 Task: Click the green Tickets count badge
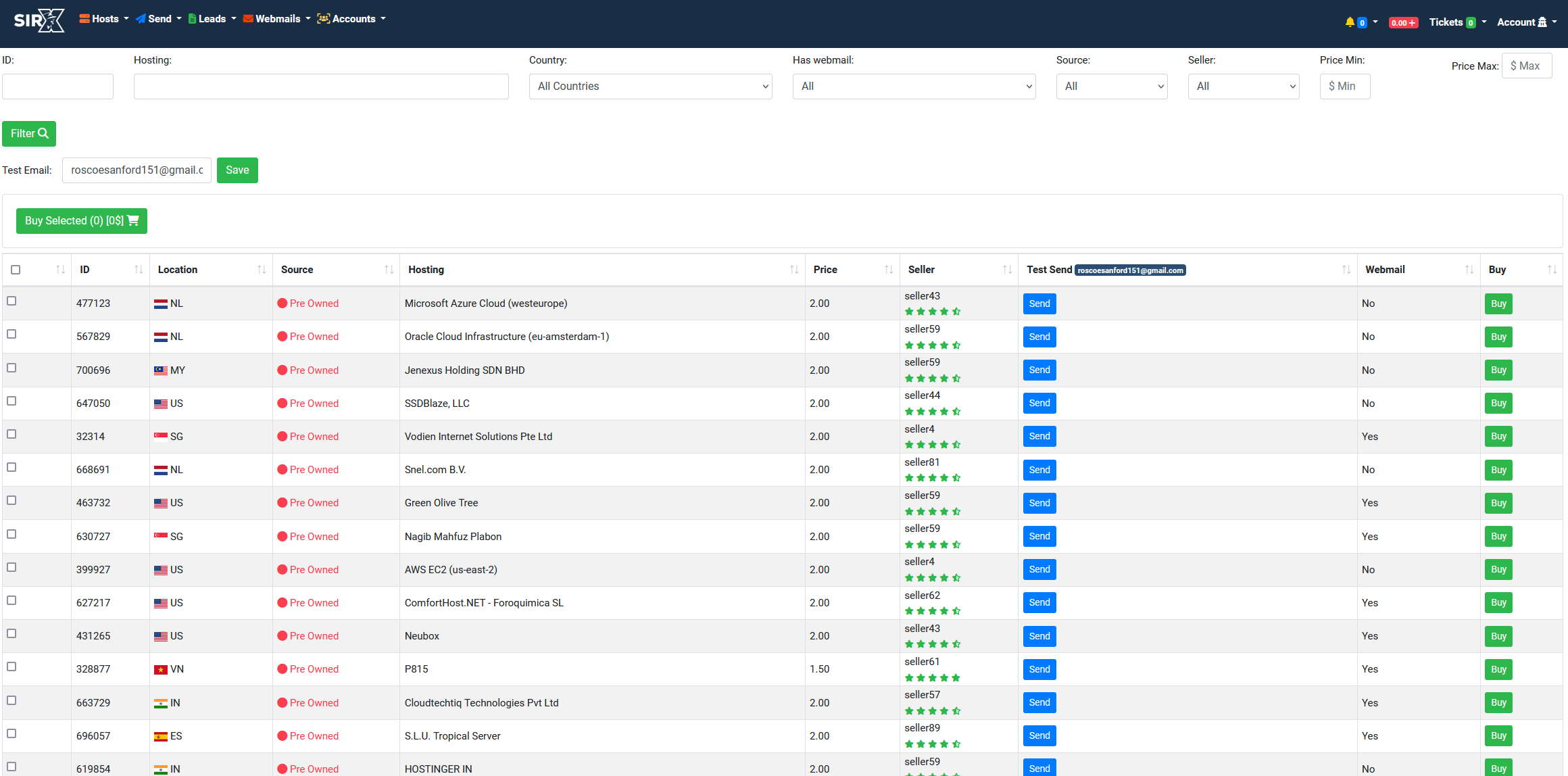[x=1471, y=23]
